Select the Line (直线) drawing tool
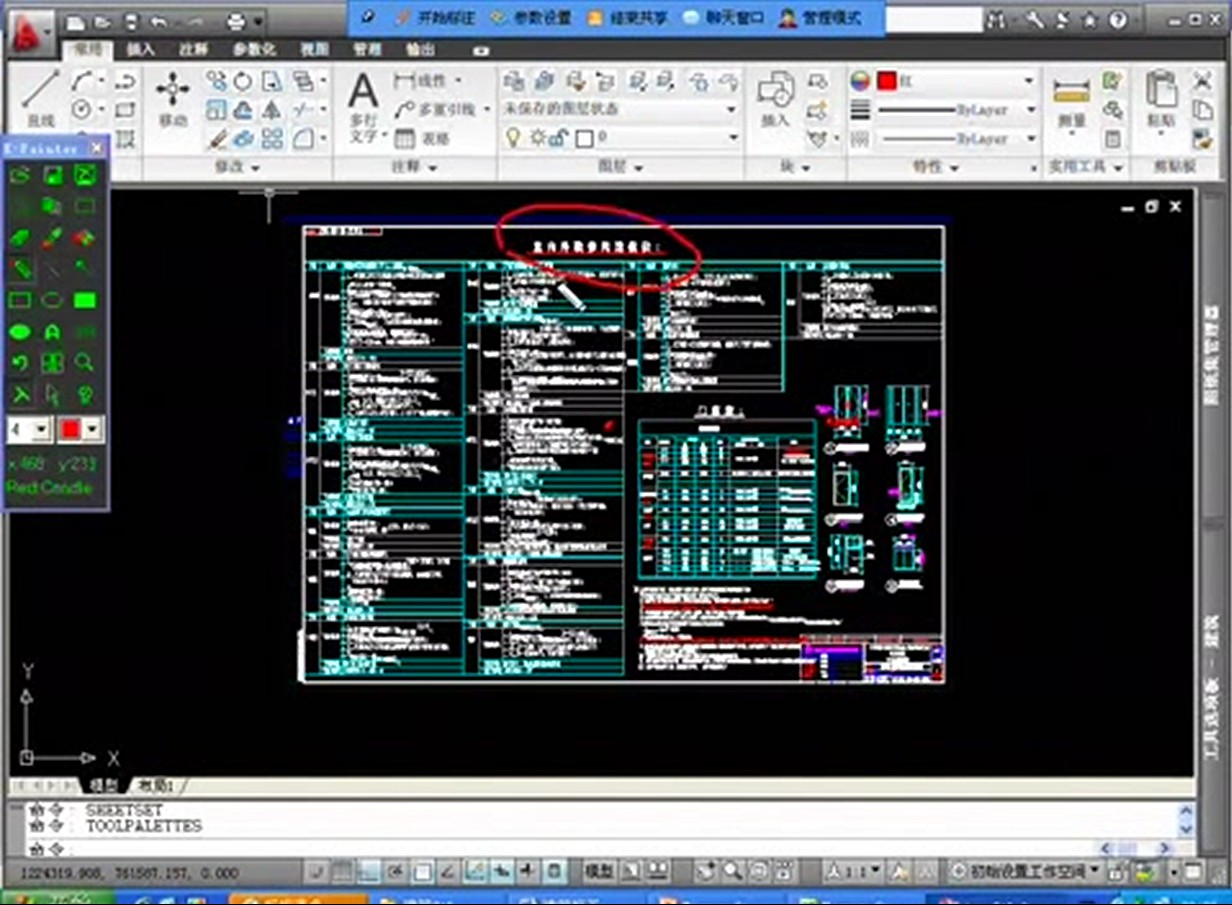 (40, 98)
